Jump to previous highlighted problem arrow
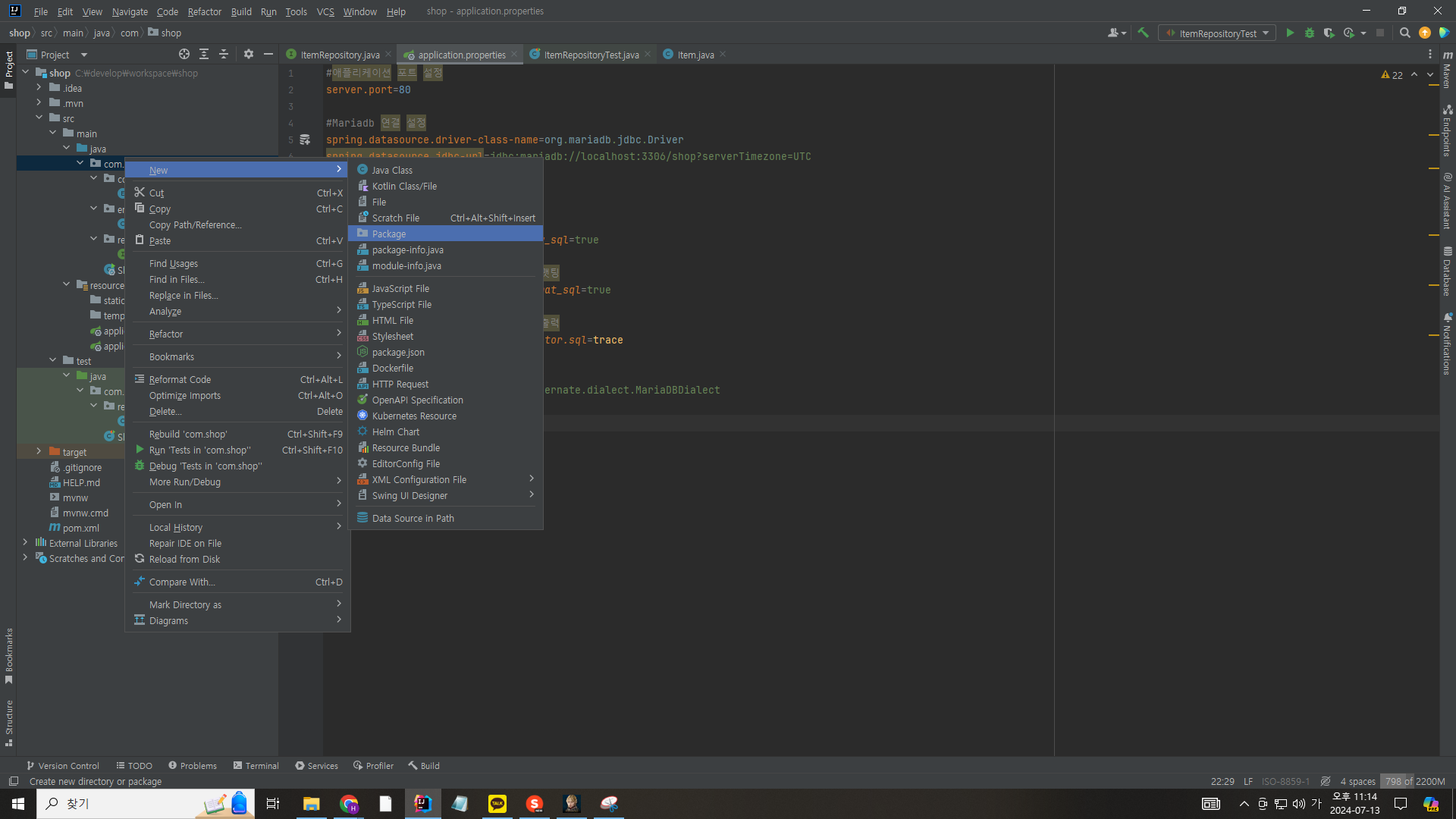 click(1414, 74)
